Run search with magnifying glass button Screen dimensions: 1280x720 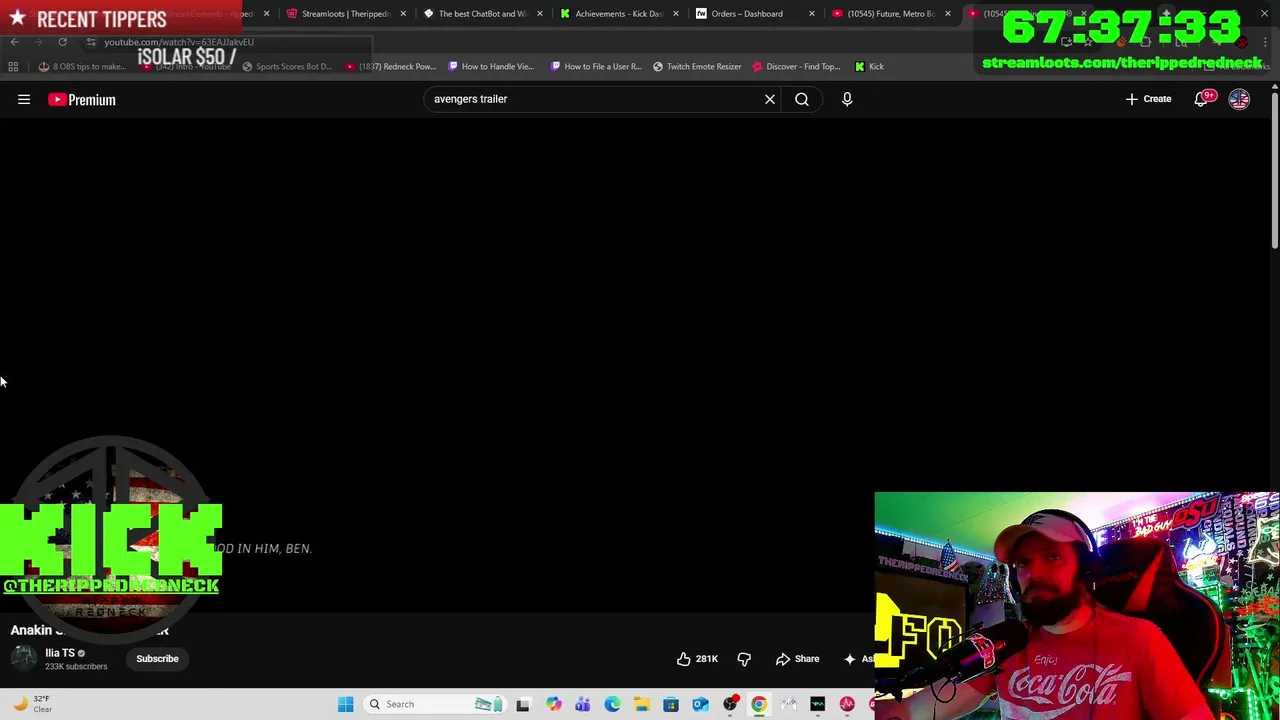click(802, 99)
